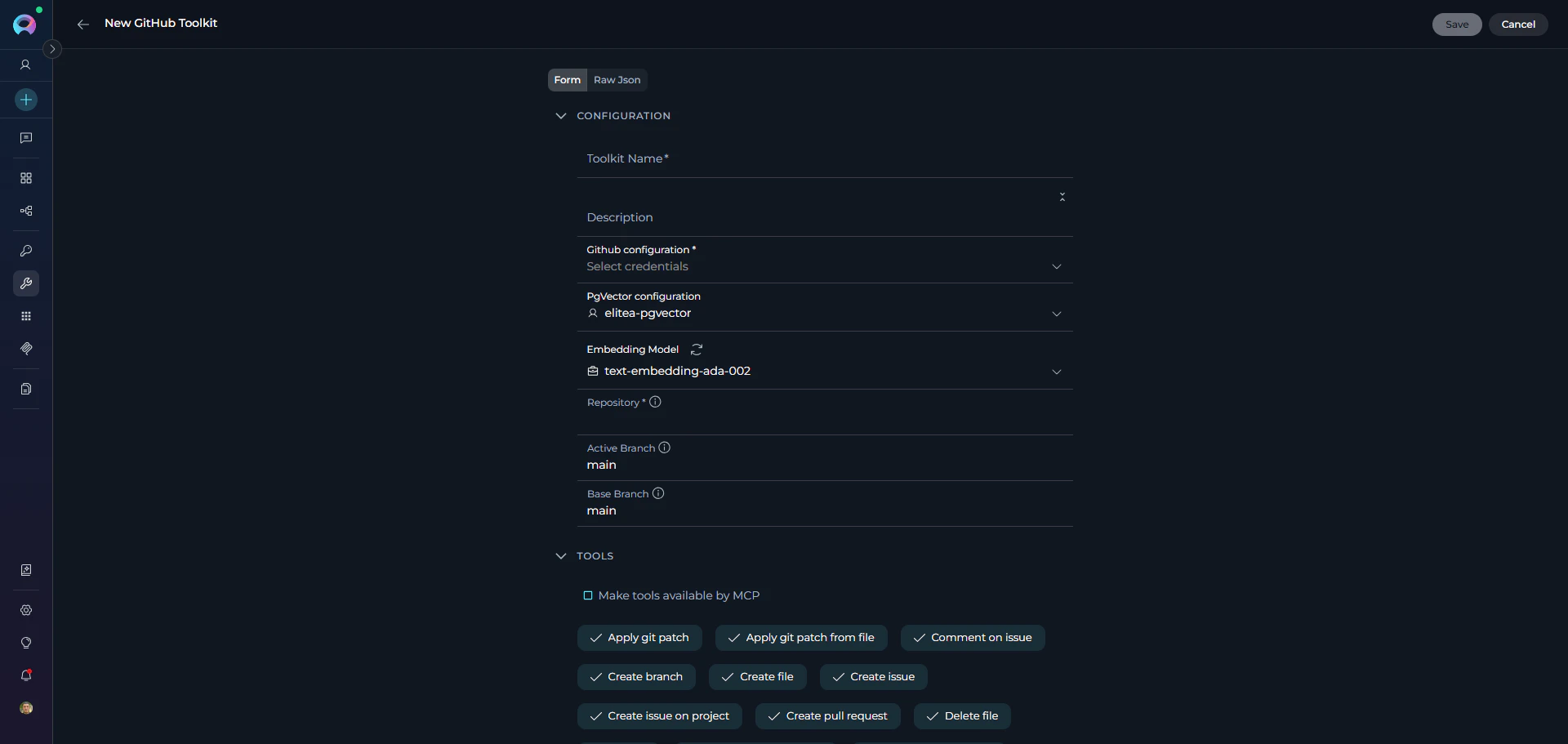Open the chat icon in the sidebar
Viewport: 1568px width, 744px height.
coord(26,138)
